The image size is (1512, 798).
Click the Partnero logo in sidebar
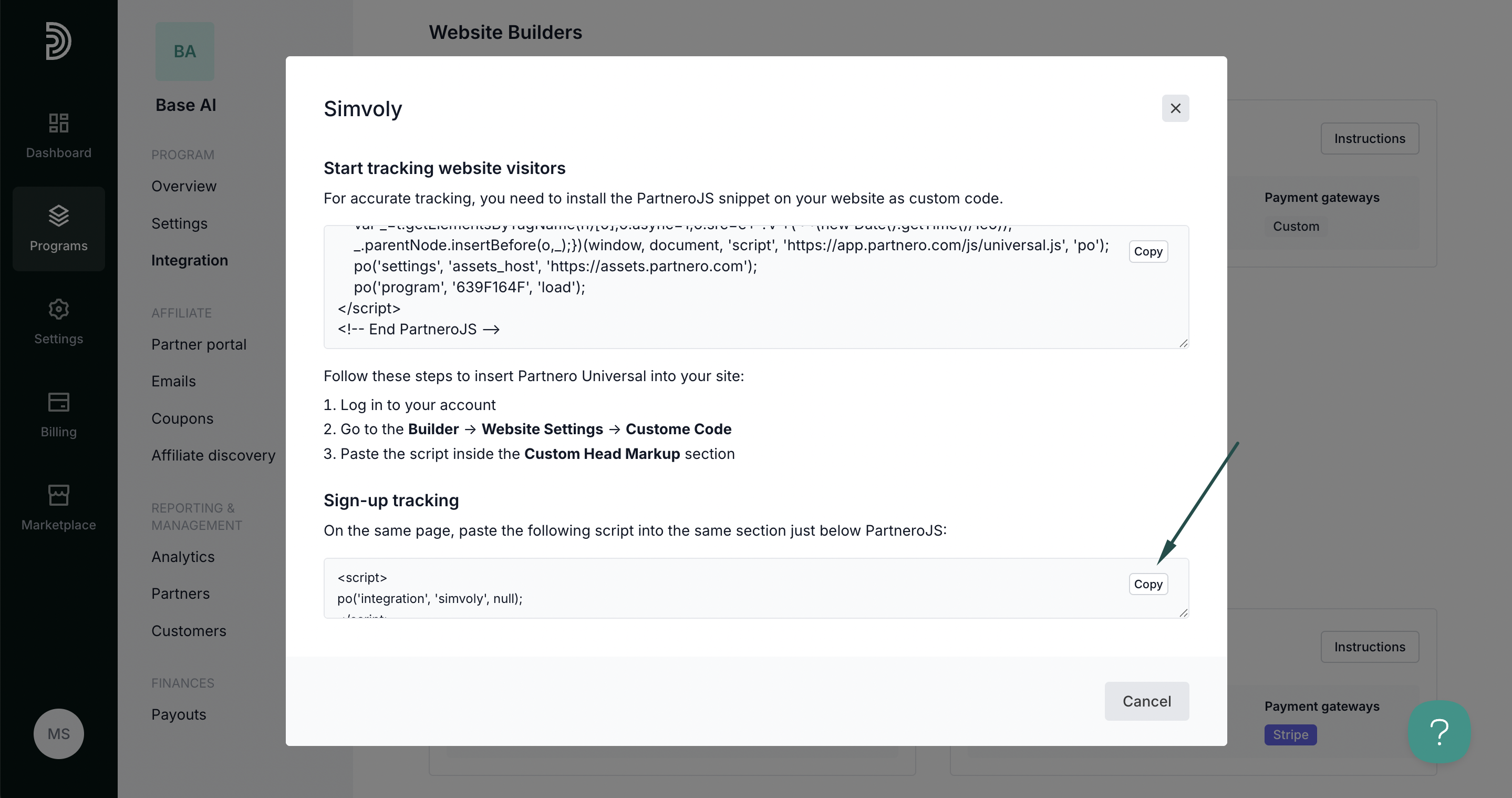tap(59, 40)
